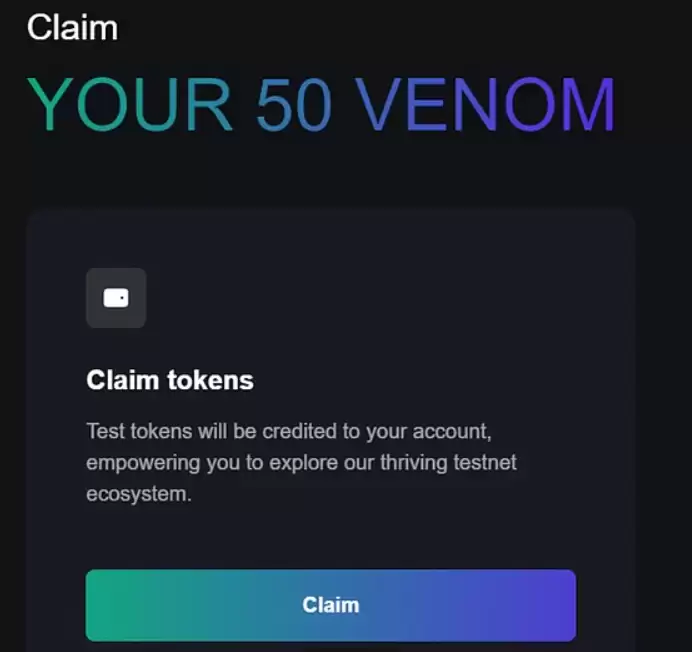
Task: Click the word "tokens" in the card heading
Action: click(x=211, y=380)
